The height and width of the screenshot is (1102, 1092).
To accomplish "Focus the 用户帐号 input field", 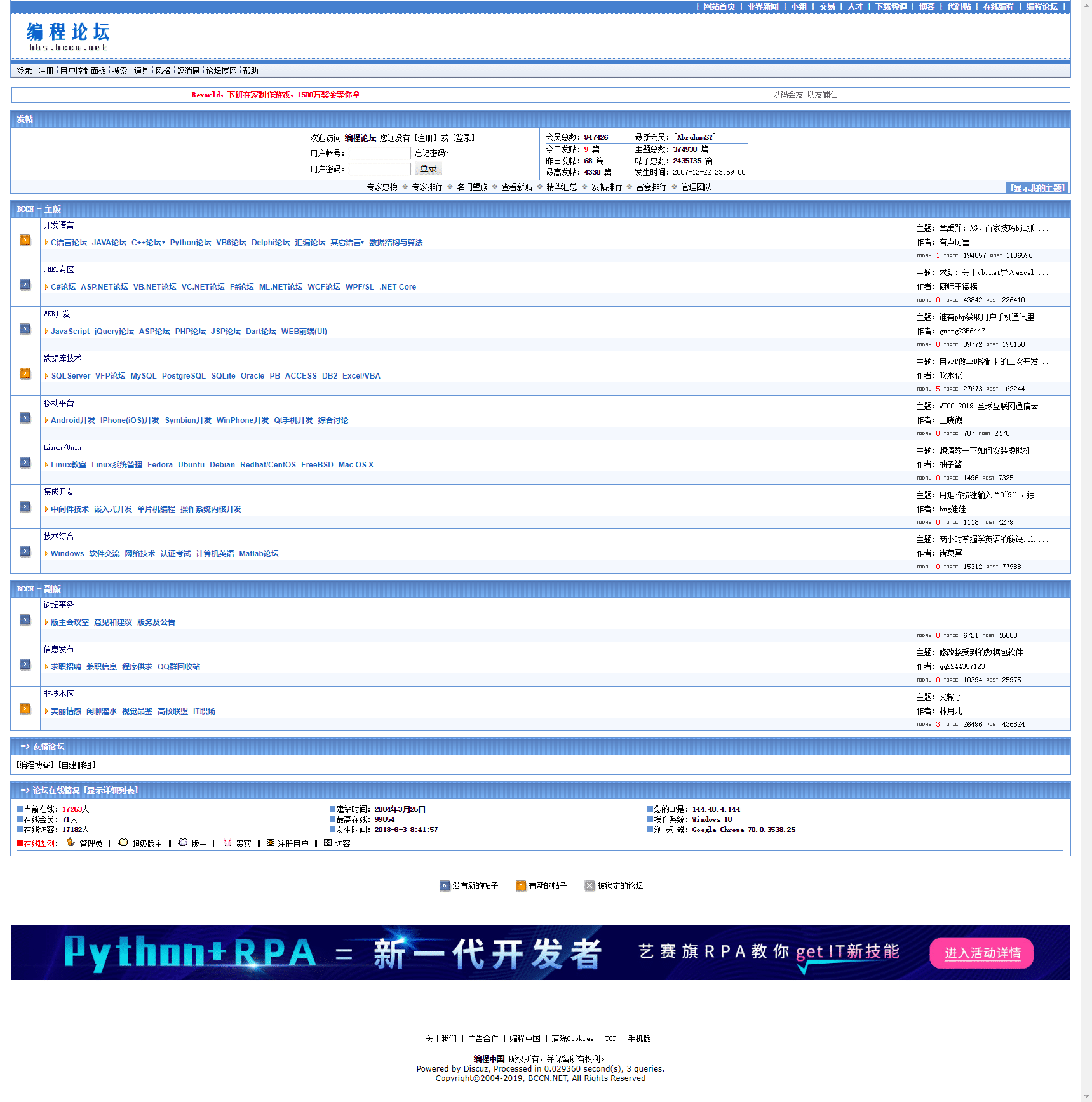I will pyautogui.click(x=379, y=153).
